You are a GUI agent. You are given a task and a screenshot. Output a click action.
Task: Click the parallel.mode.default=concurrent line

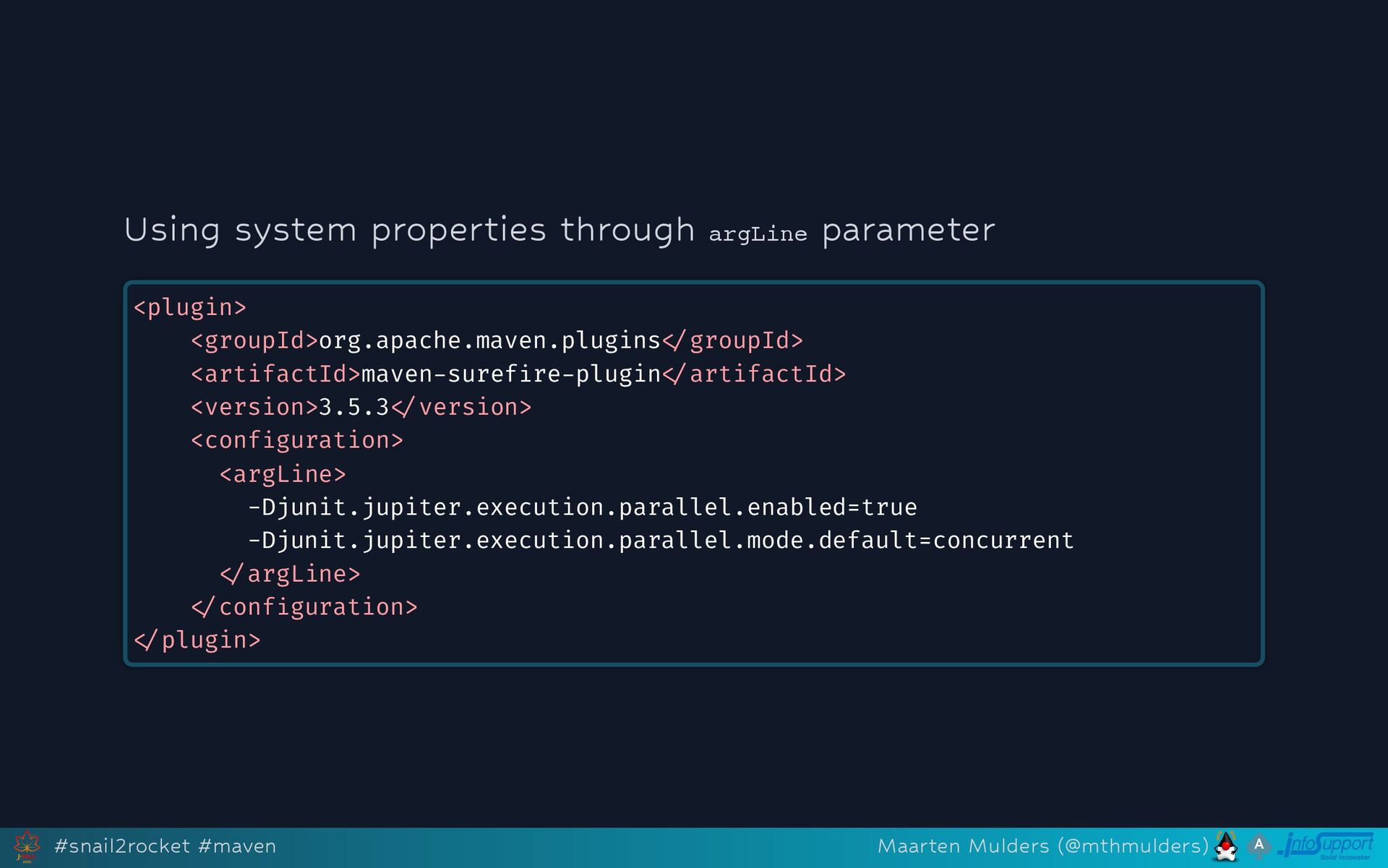pos(660,541)
